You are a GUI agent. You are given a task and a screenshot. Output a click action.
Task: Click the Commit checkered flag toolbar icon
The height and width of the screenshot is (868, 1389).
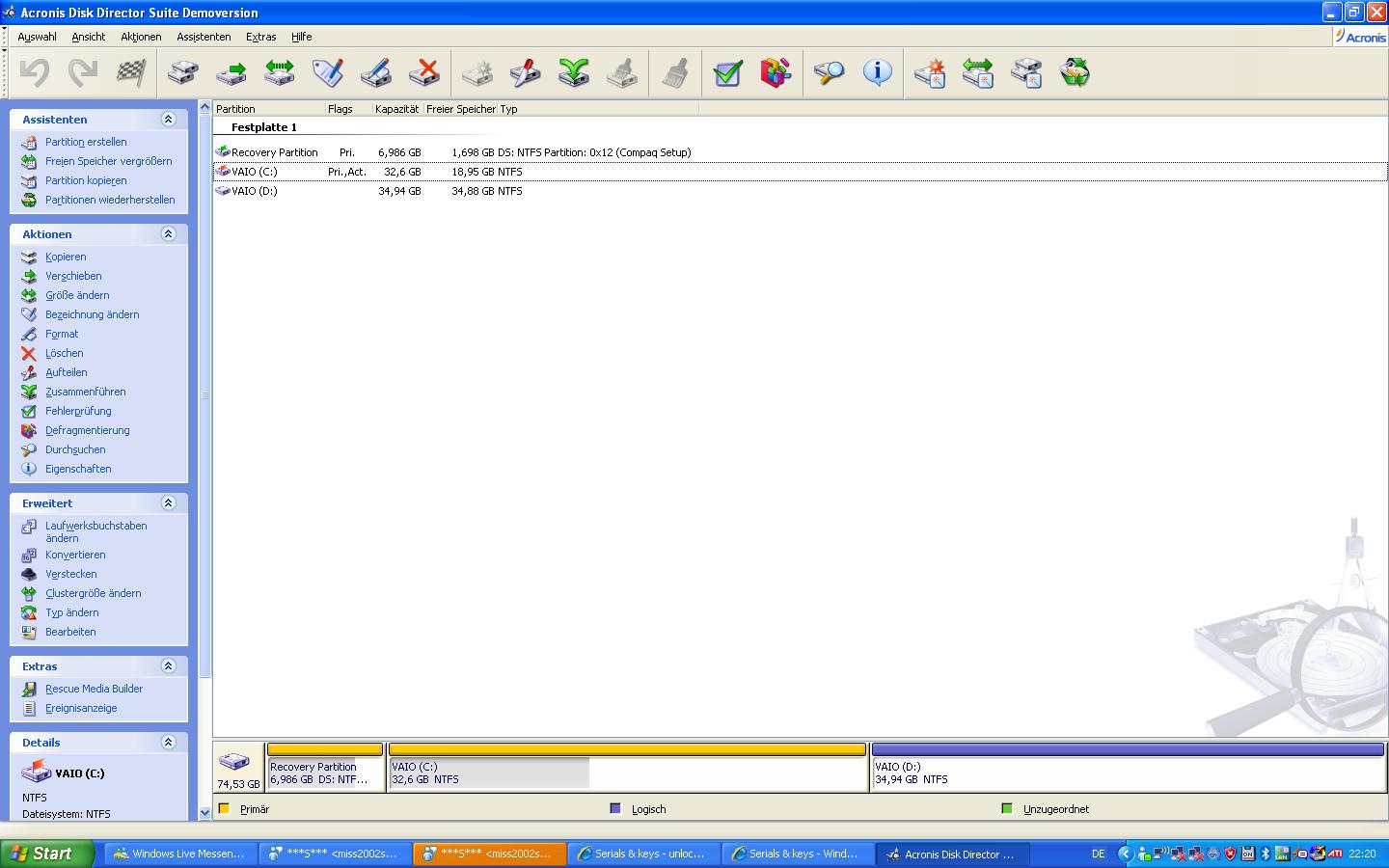(x=131, y=72)
